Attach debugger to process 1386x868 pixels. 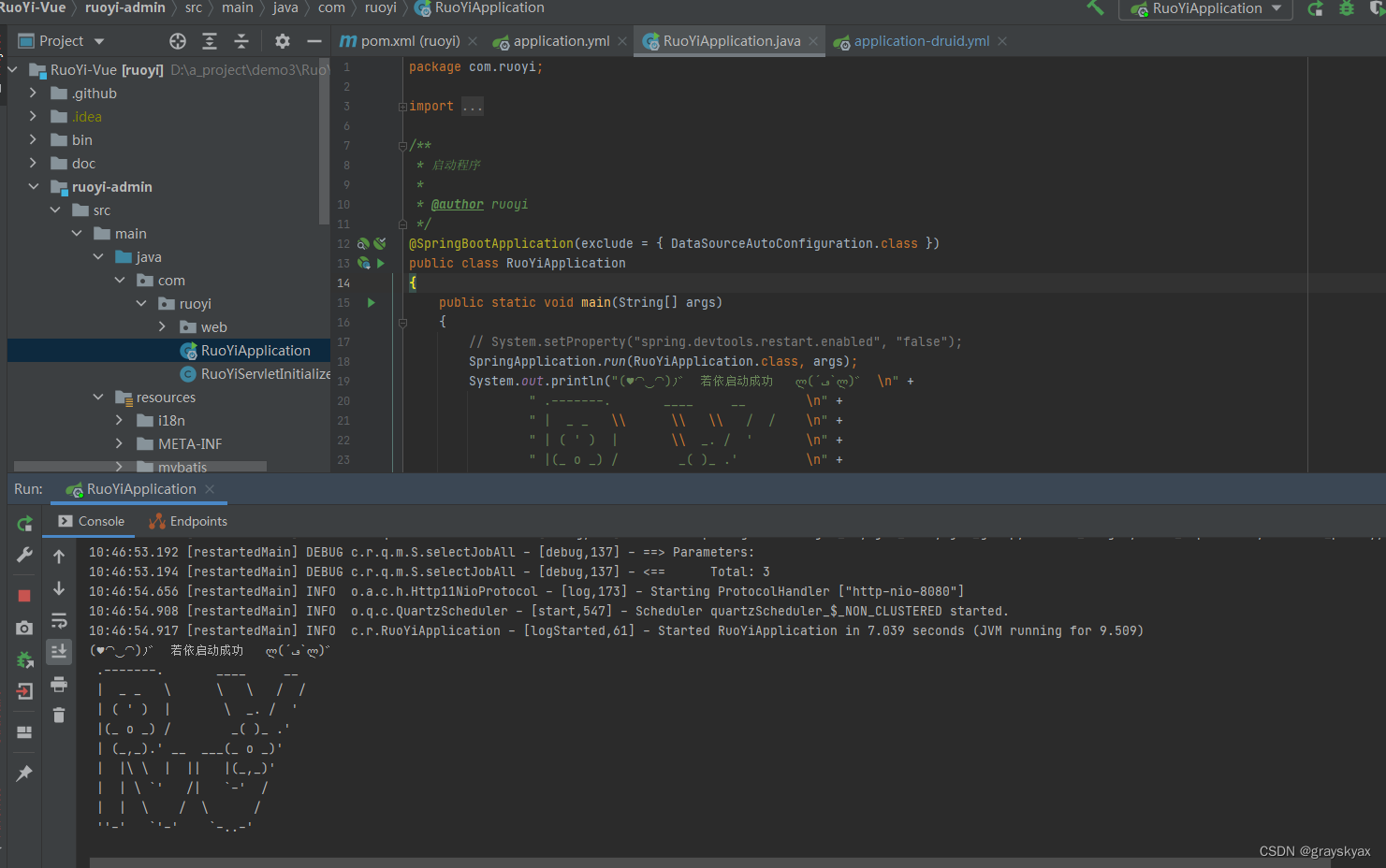pyautogui.click(x=24, y=659)
